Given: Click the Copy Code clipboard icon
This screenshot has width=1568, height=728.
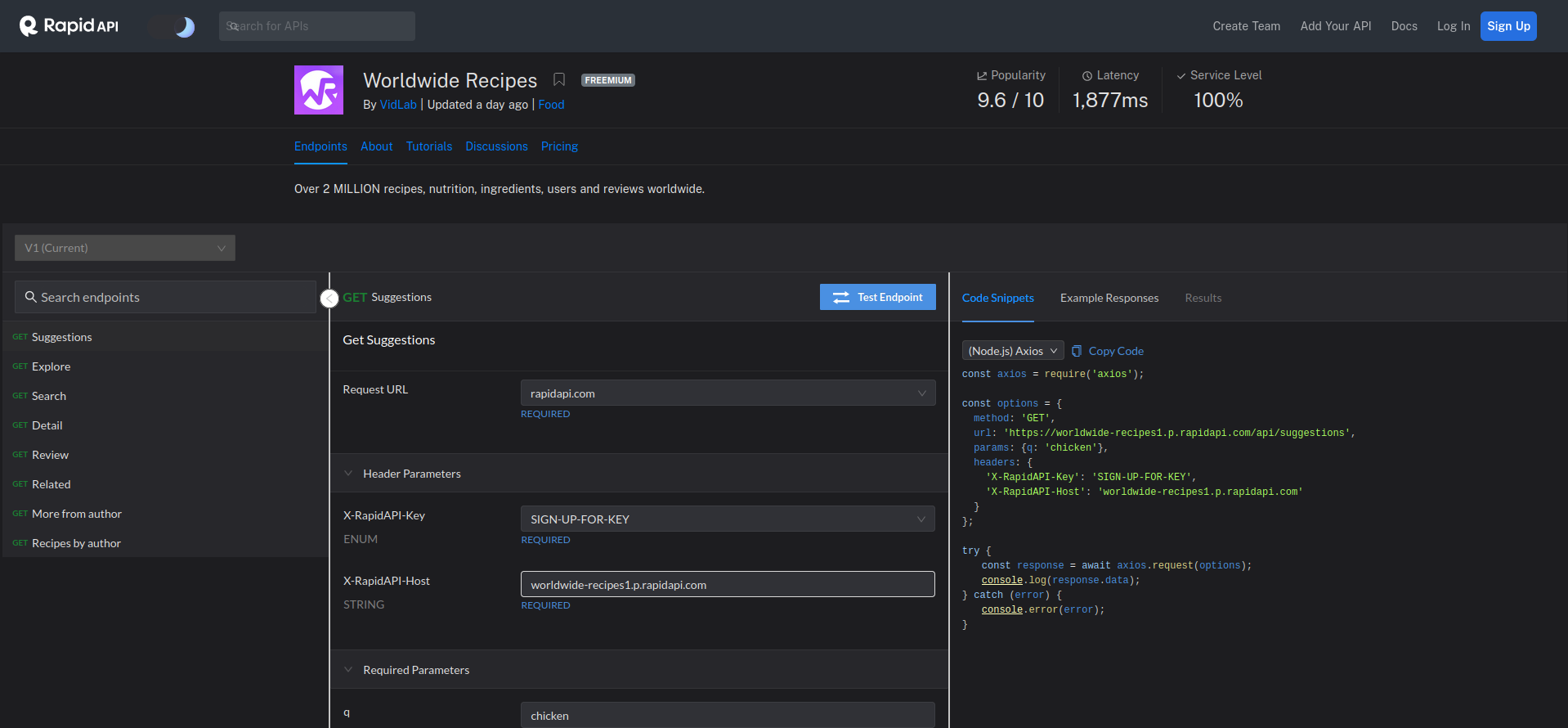Looking at the screenshot, I should (x=1077, y=351).
